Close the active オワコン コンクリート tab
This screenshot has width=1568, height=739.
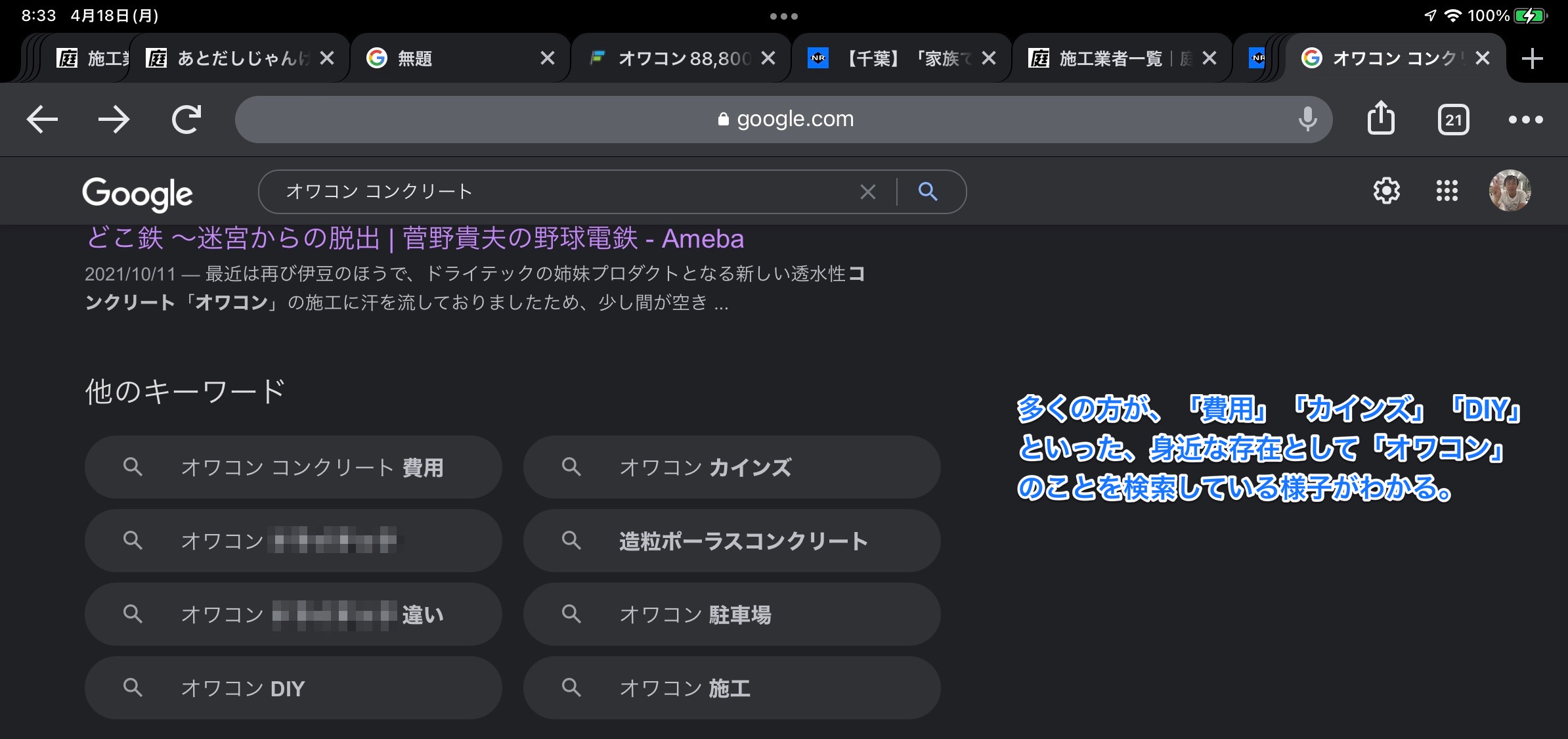pyautogui.click(x=1482, y=58)
